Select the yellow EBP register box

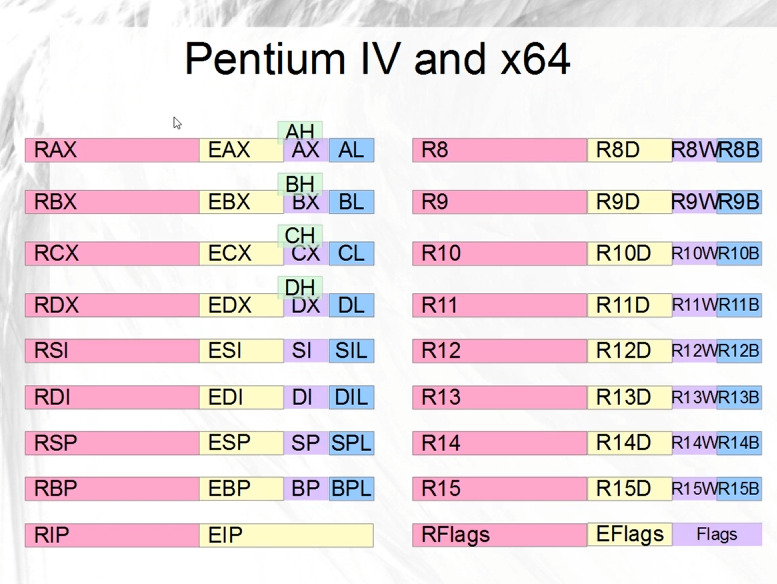point(240,489)
